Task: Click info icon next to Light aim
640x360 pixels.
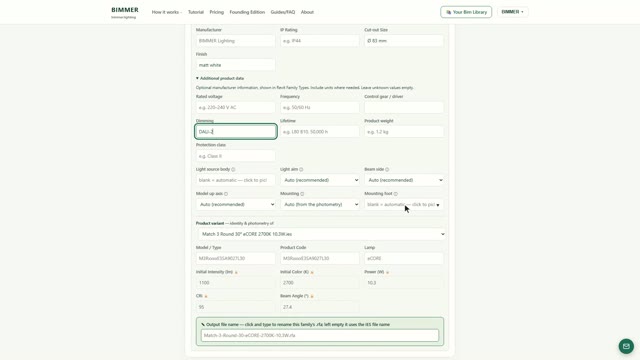Action: click(x=301, y=169)
